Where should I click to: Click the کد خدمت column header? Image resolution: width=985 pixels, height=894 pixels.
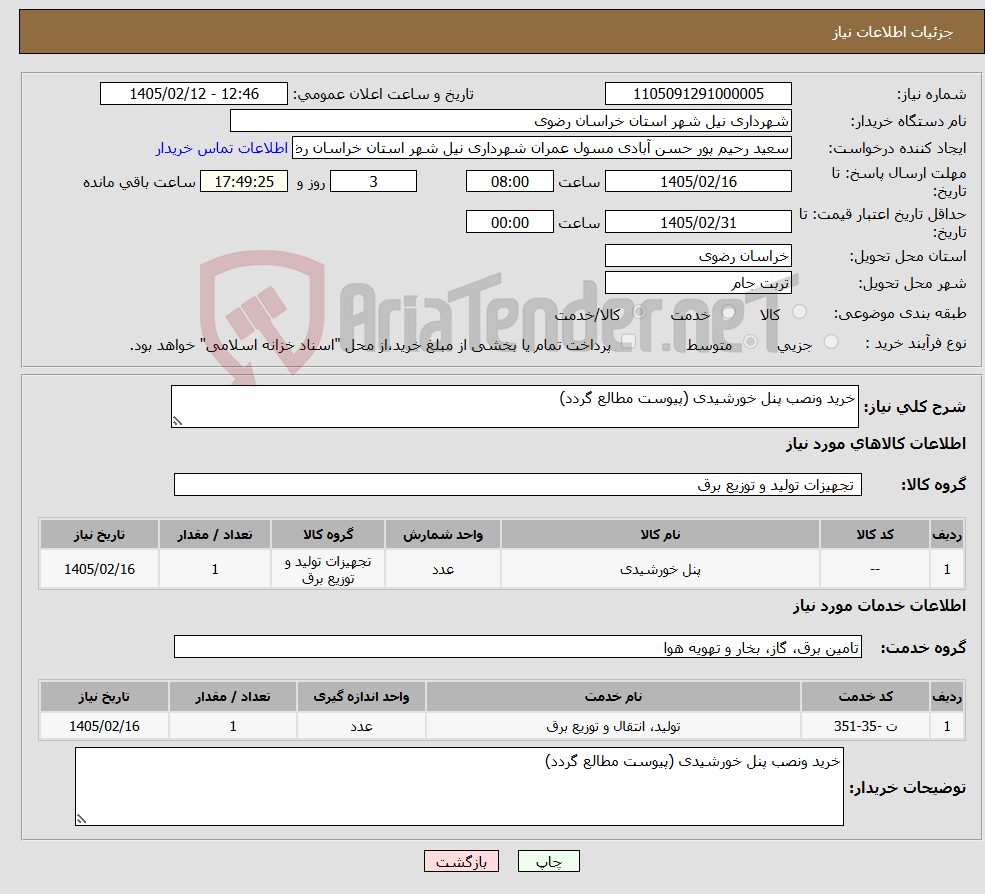tap(866, 697)
